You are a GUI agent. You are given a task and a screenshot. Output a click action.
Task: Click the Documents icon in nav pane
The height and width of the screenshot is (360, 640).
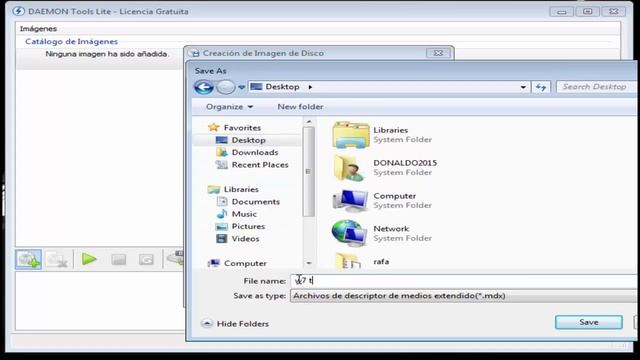tap(222, 202)
